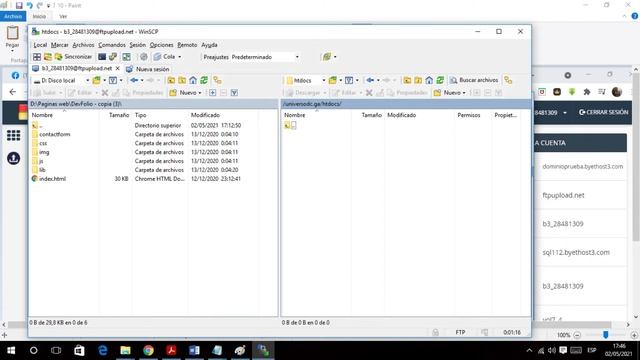
Task: Go to root directory in local panel
Action: (182, 80)
